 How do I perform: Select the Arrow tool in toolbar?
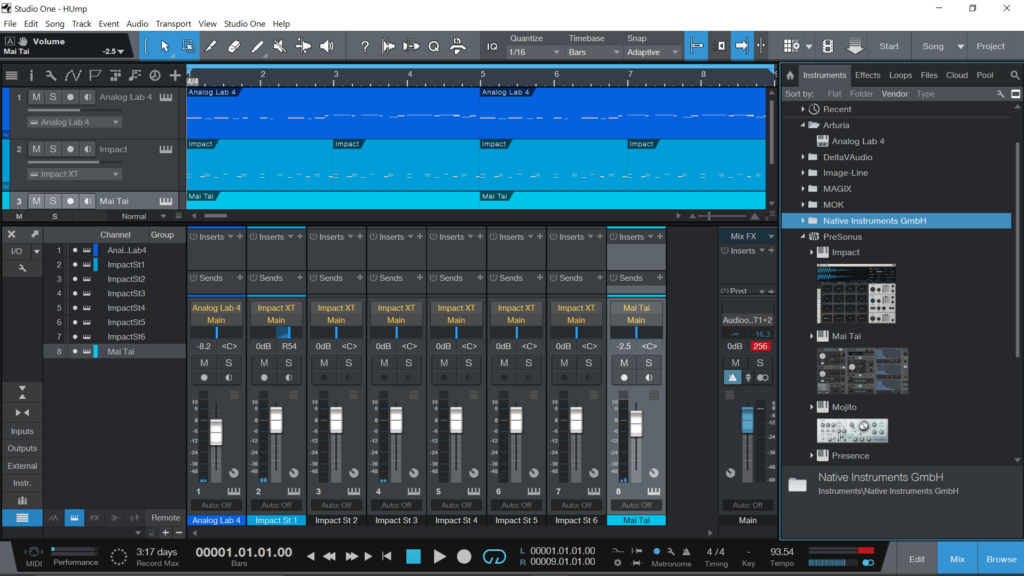165,46
